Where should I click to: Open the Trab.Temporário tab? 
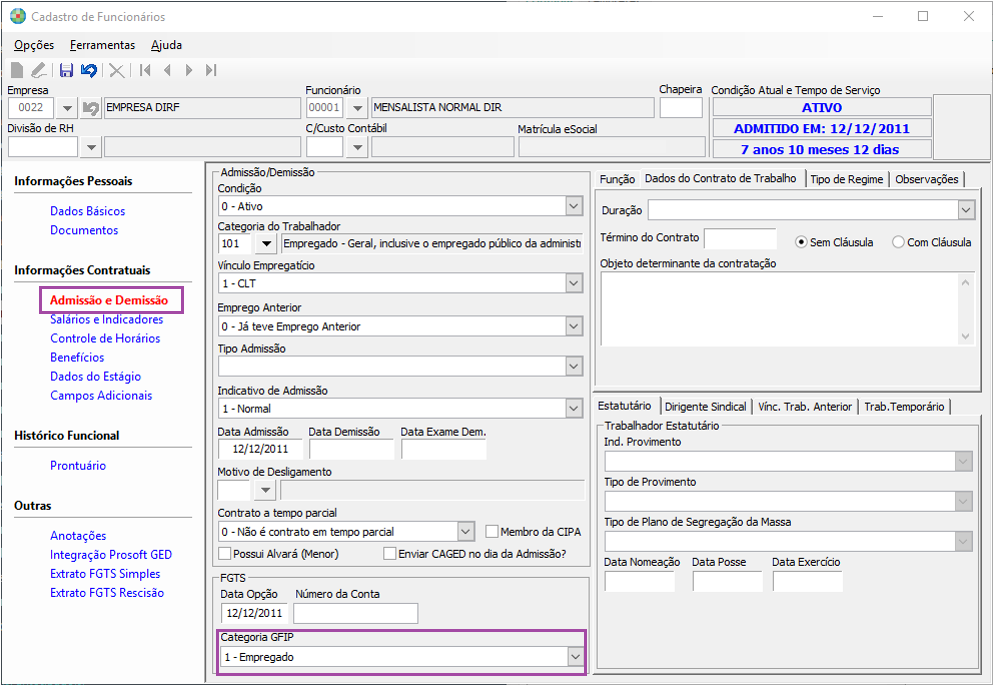coord(904,407)
